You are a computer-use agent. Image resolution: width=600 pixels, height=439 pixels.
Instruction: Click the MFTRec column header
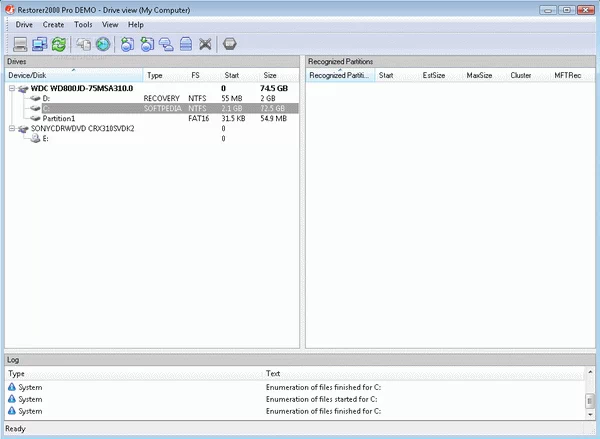(572, 75)
